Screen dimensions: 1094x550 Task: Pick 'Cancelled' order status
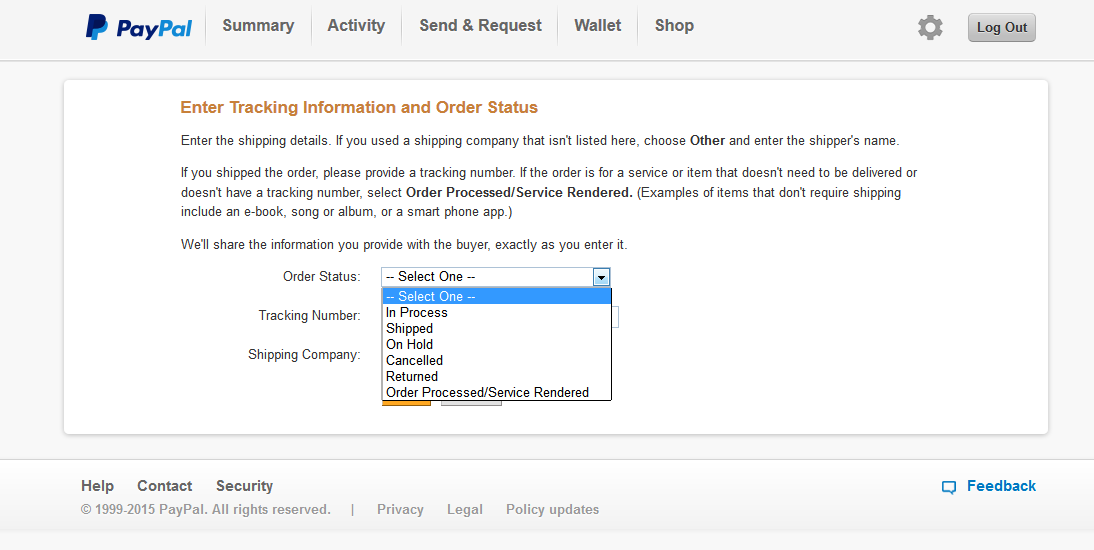(496, 361)
